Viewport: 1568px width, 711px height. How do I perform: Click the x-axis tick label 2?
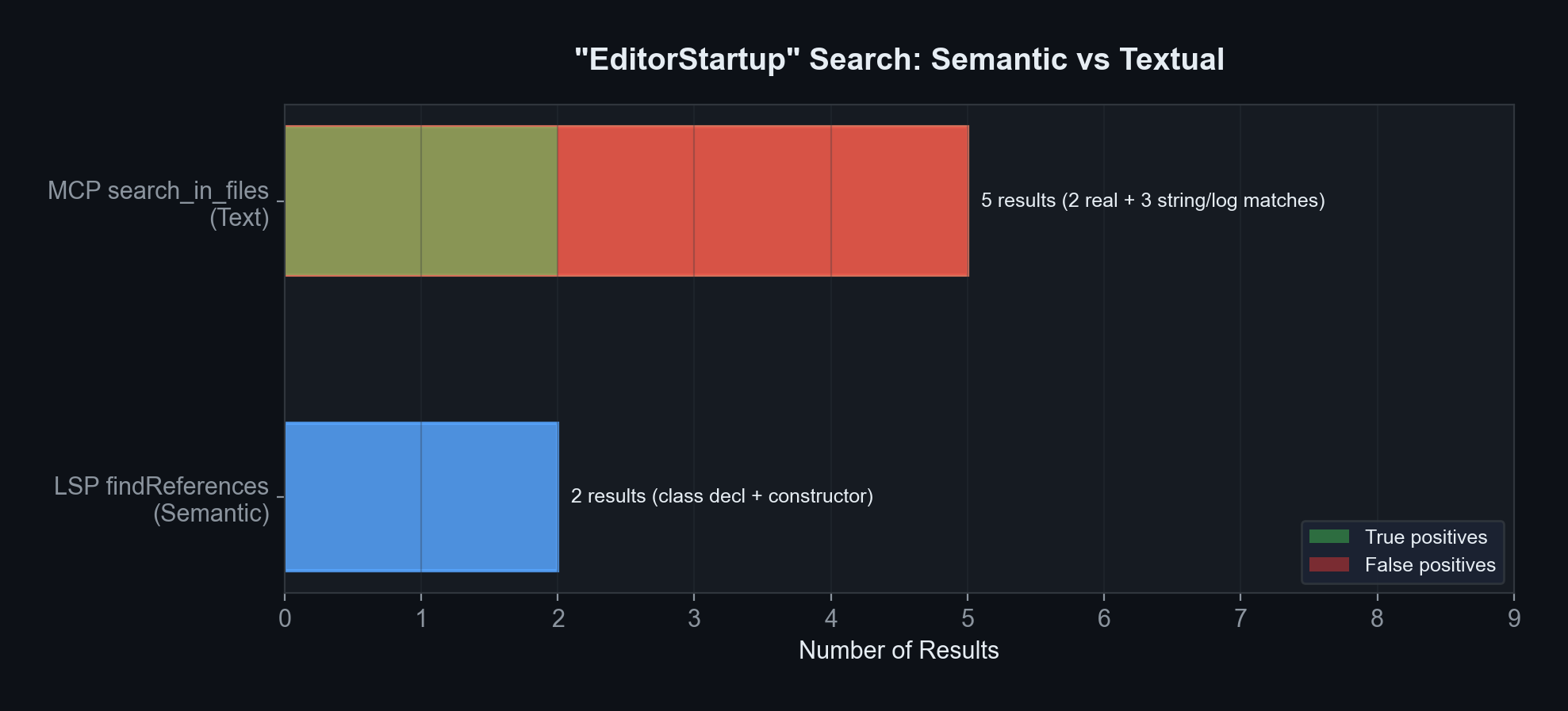point(558,619)
